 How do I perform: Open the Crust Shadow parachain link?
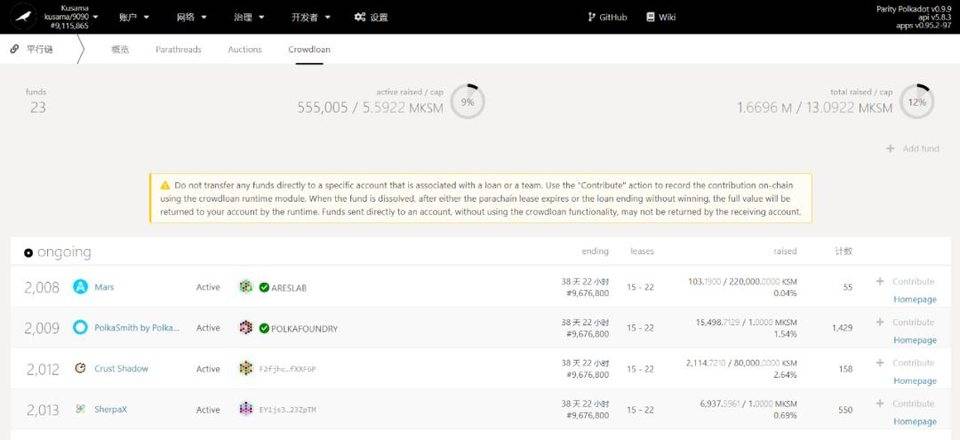(x=121, y=368)
